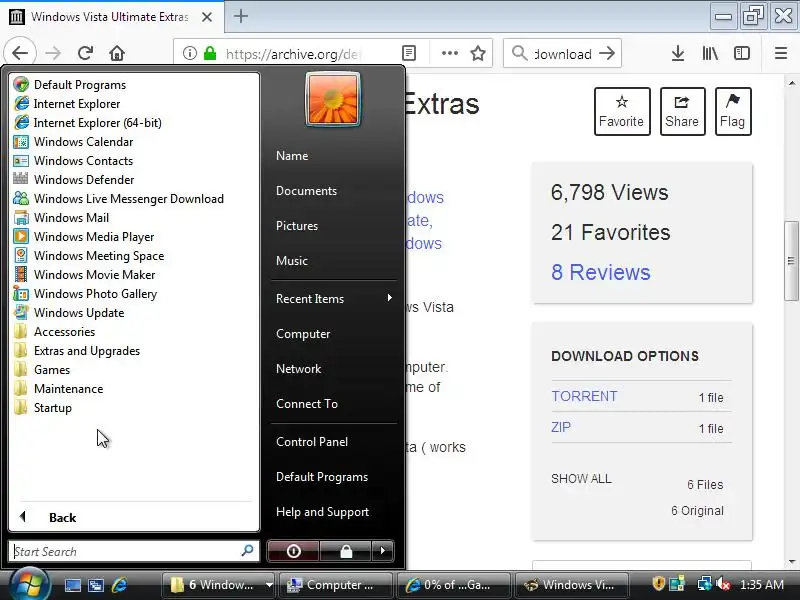Click the Windows Start orb

click(x=29, y=585)
